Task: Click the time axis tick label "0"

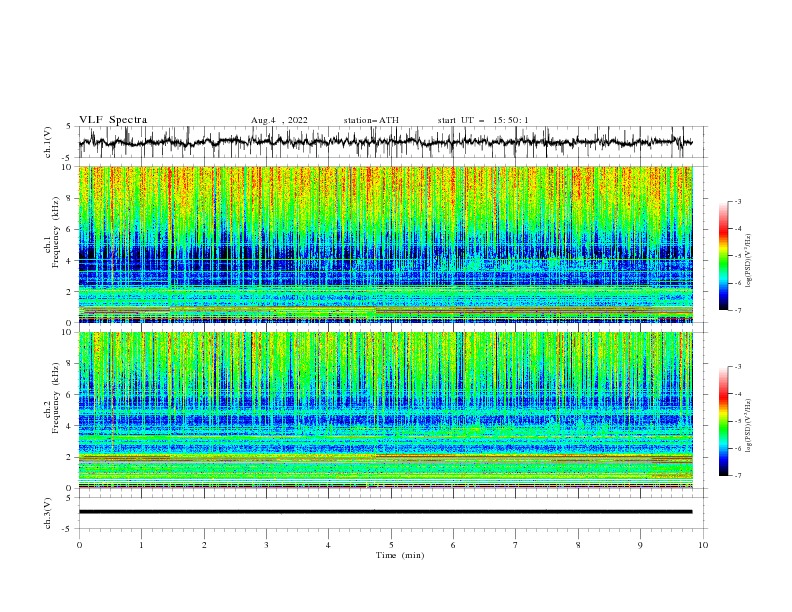Action: (79, 545)
